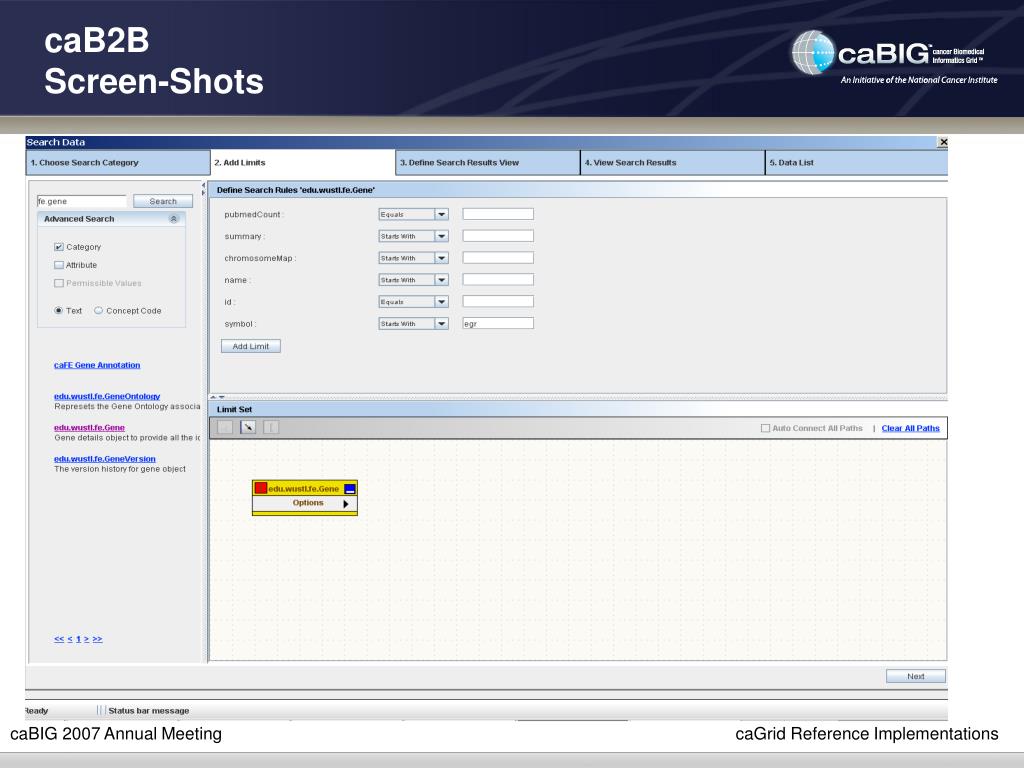Click the fe.gene search text field
The image size is (1024, 768).
pyautogui.click(x=82, y=201)
